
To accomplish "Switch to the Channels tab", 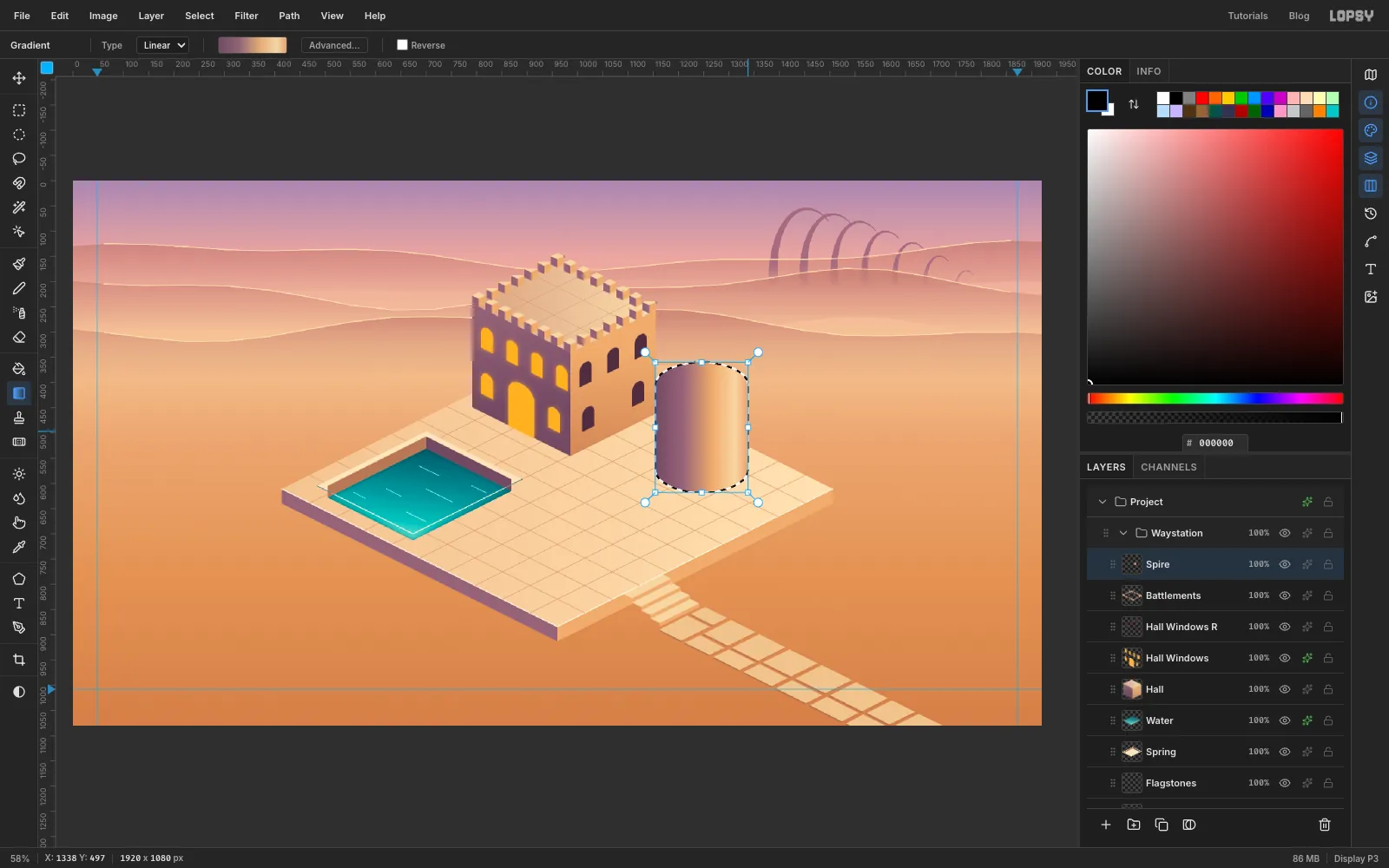I will coord(1168,467).
